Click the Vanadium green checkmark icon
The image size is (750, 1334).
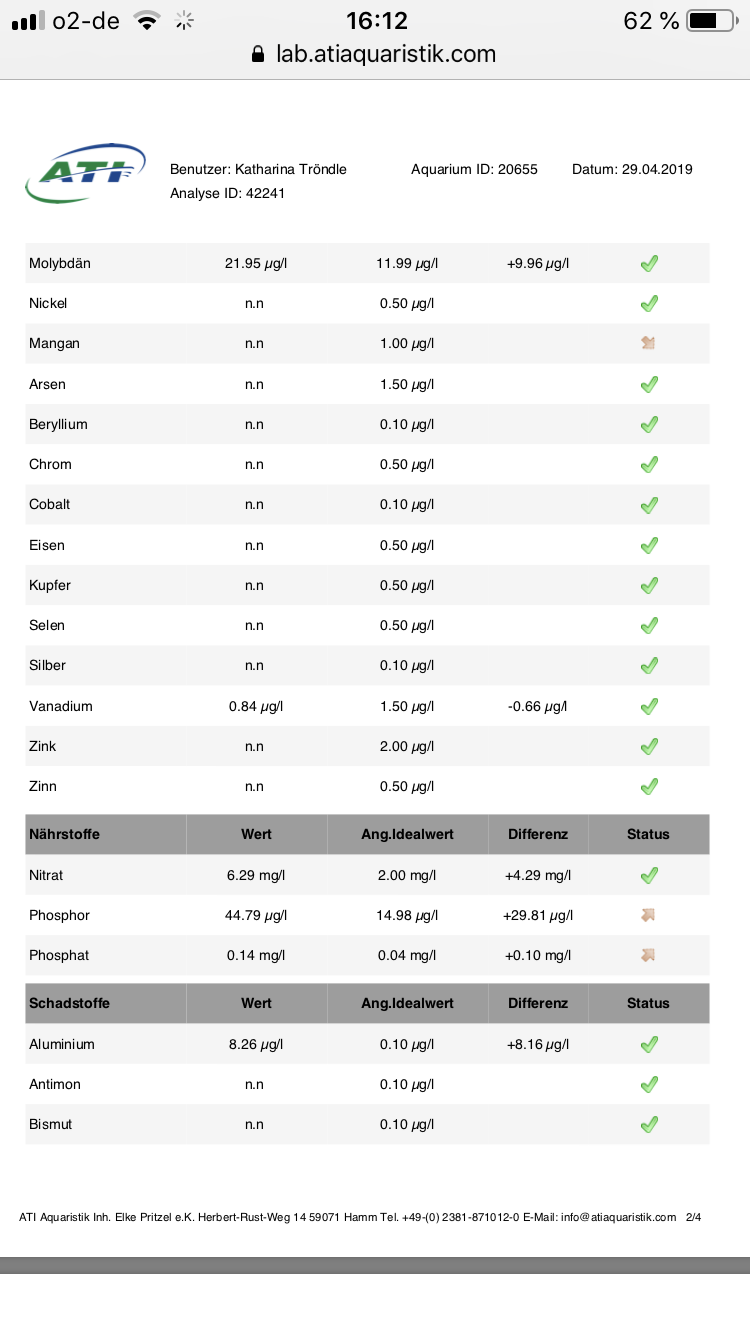coord(649,706)
